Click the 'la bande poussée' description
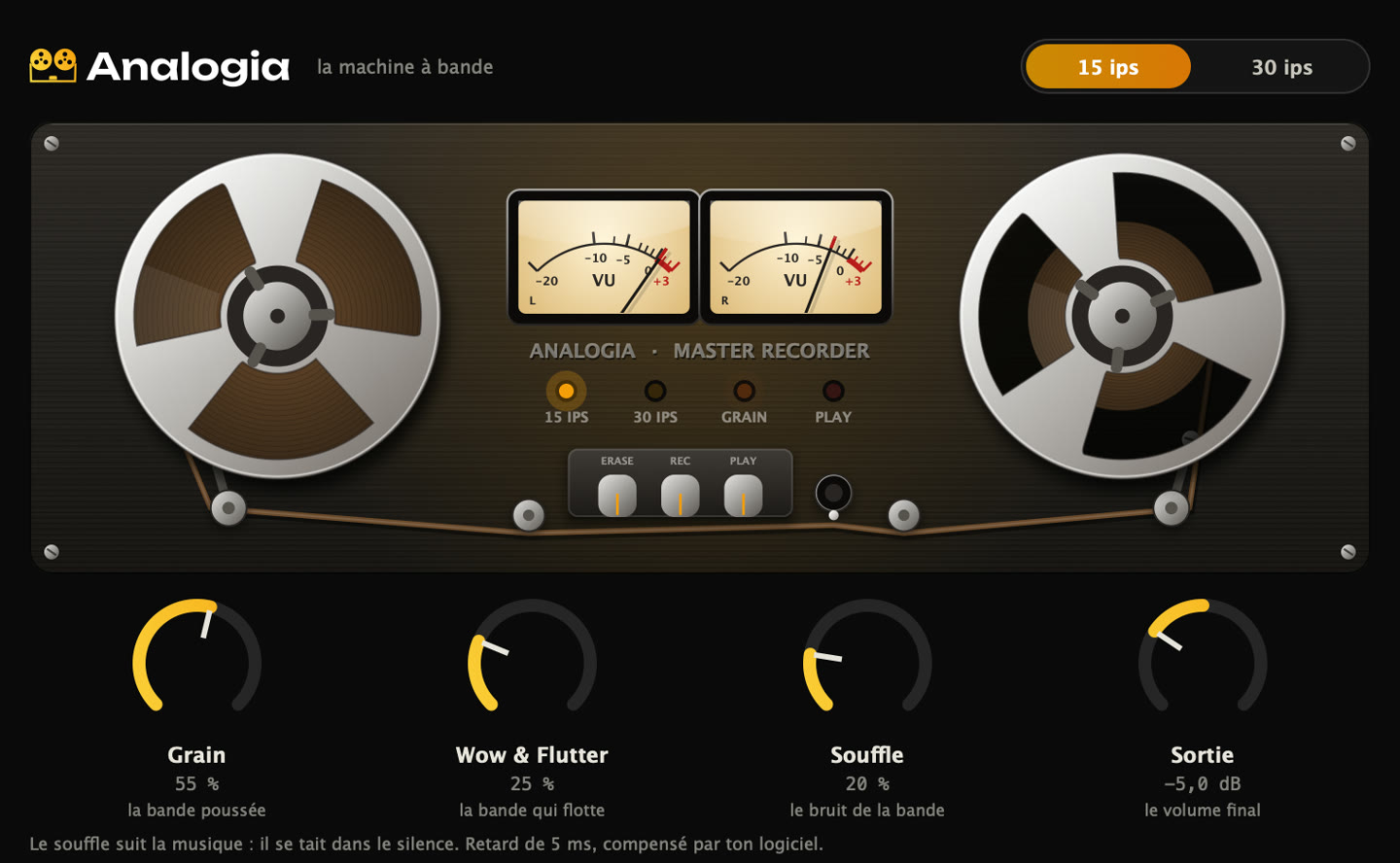 [x=196, y=810]
